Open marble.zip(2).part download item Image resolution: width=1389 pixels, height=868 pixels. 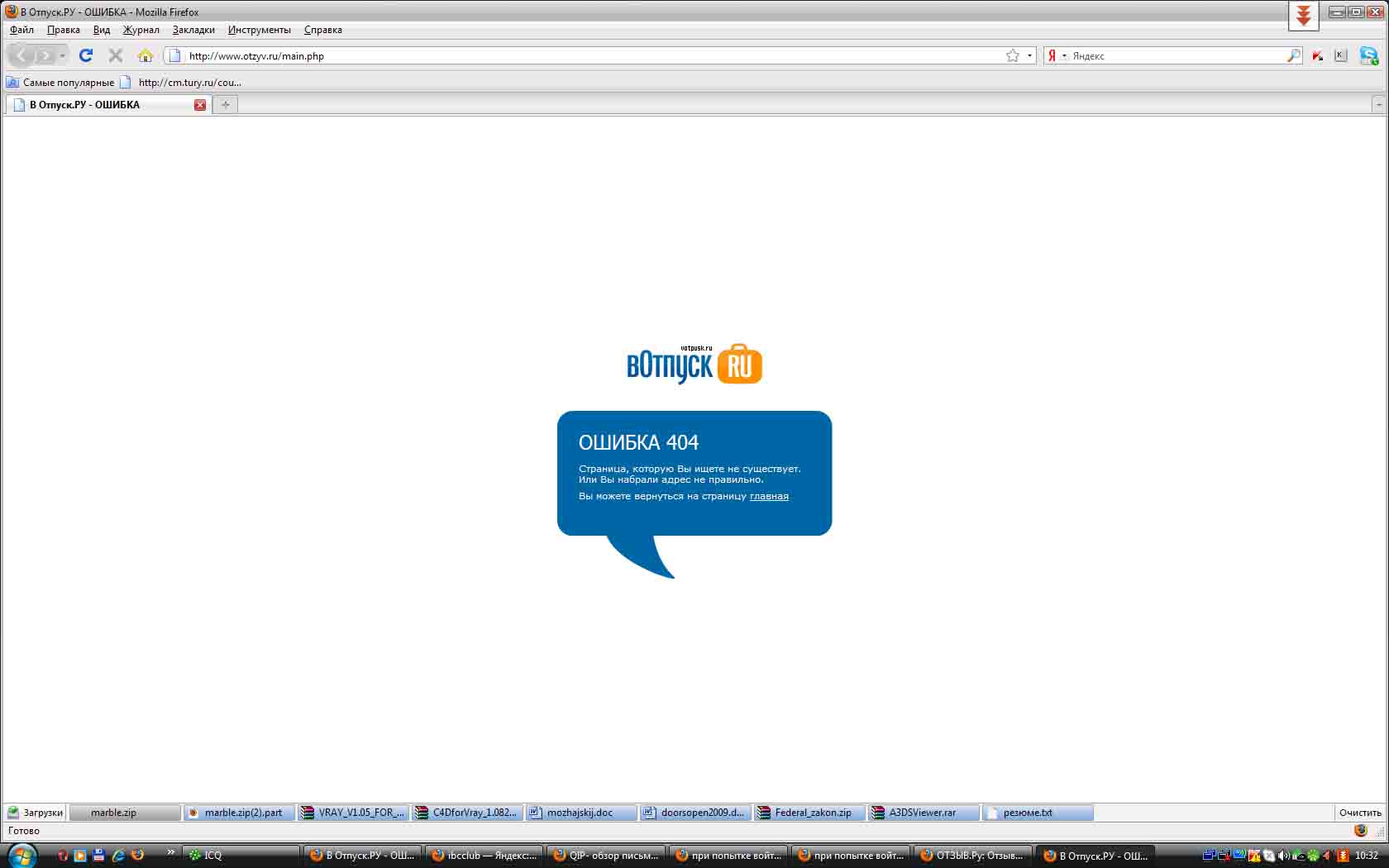tap(238, 813)
